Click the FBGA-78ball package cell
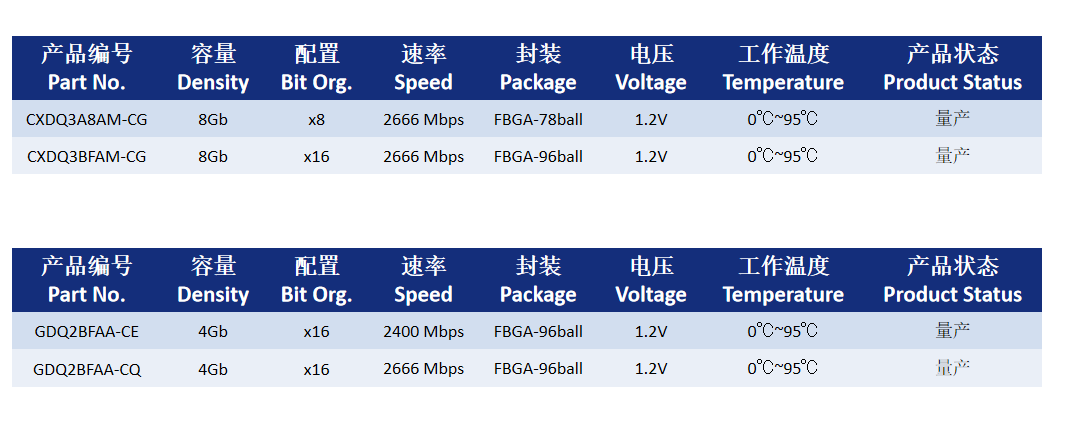The image size is (1067, 422). pos(538,120)
